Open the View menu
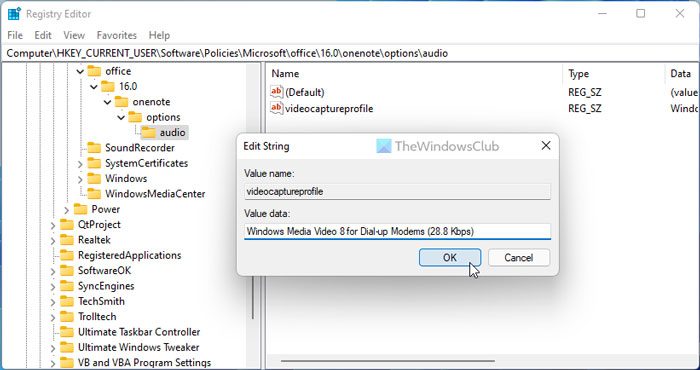The width and height of the screenshot is (700, 370). (74, 35)
